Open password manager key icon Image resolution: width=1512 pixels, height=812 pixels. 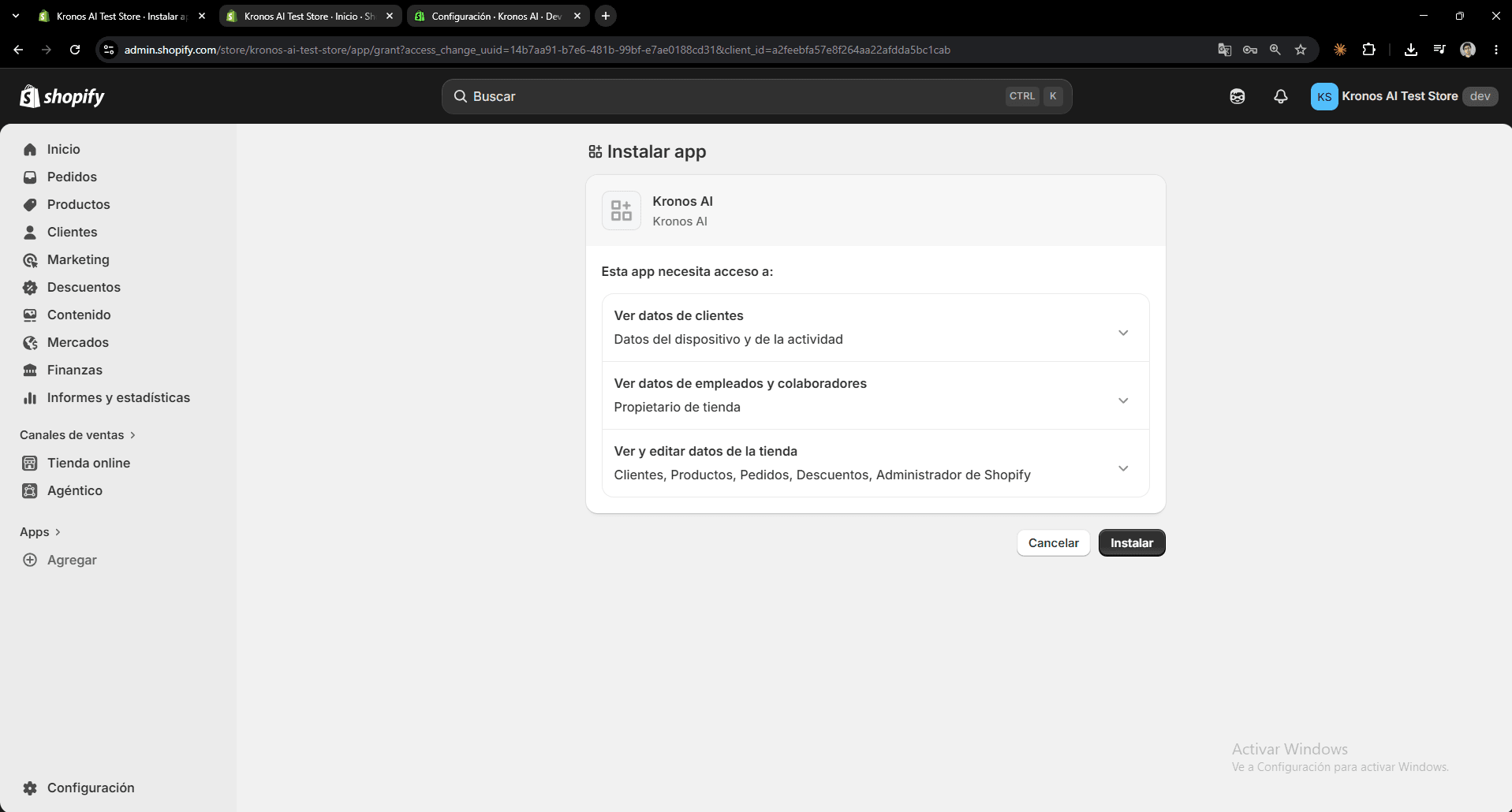(x=1250, y=50)
